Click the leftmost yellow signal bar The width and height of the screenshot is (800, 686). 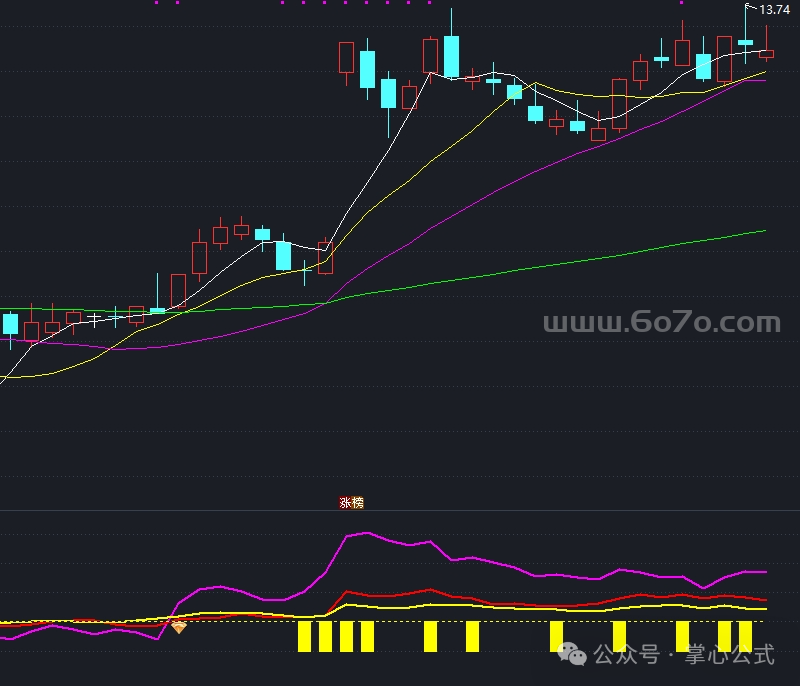pyautogui.click(x=304, y=636)
